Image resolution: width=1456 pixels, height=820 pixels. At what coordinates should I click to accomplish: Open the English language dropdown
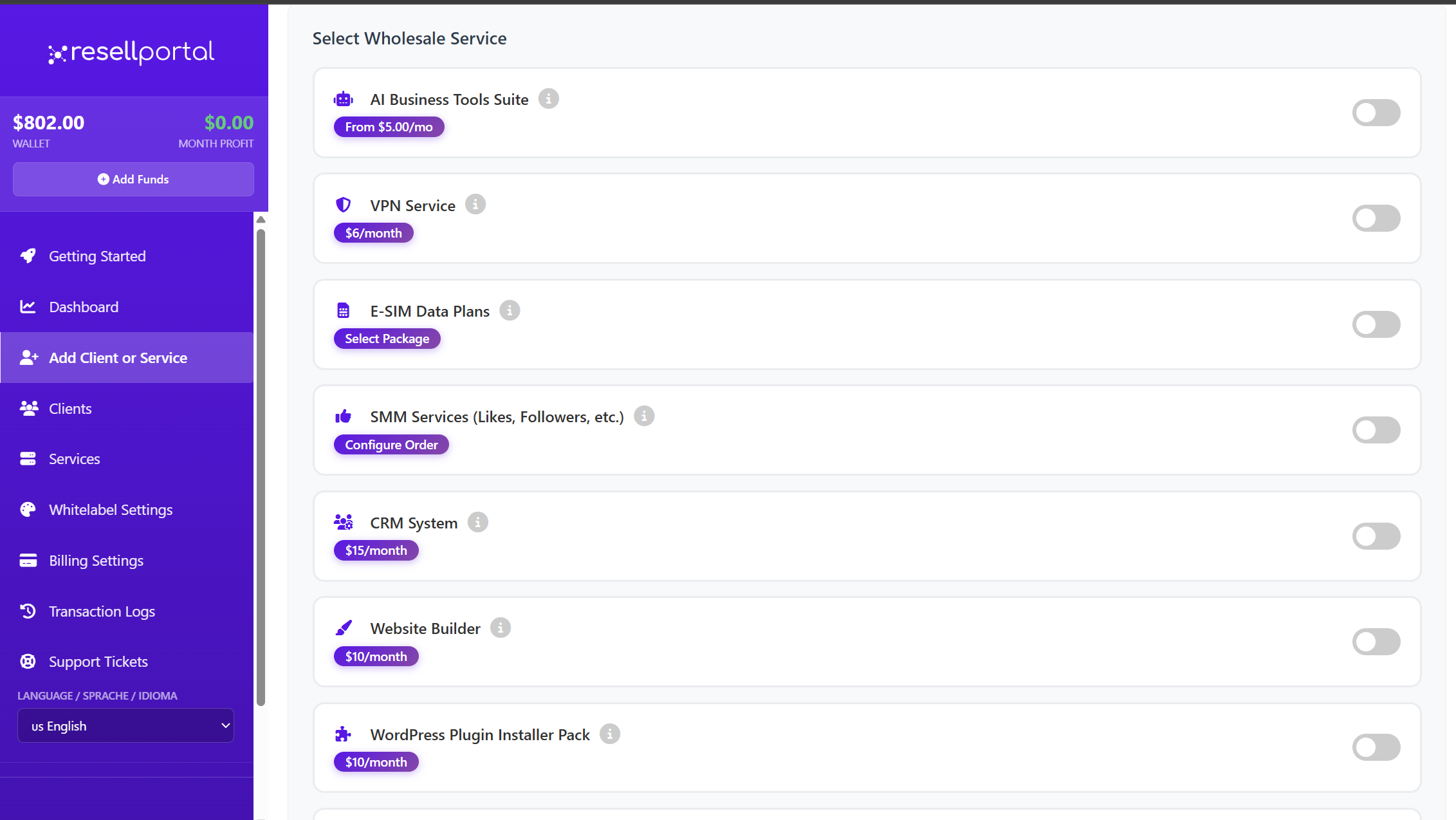[125, 726]
